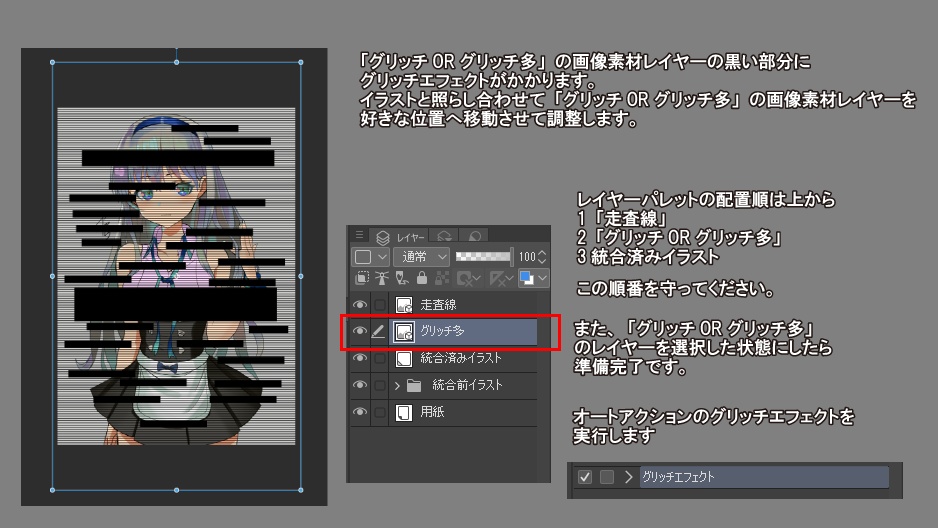Toggle clip to layer below icon
Viewport: 938px width, 528px height.
click(x=362, y=278)
